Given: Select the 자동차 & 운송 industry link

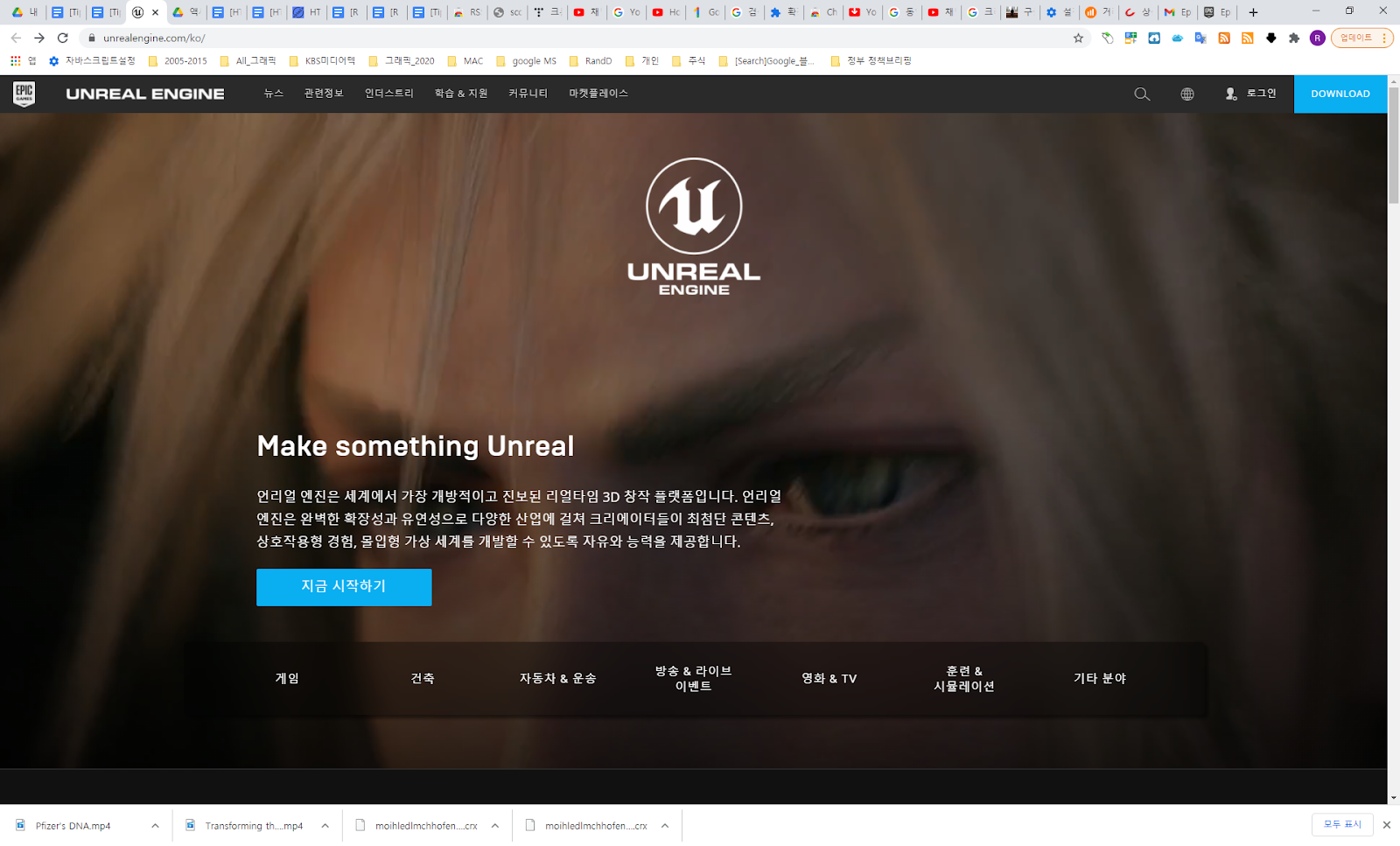Looking at the screenshot, I should click(x=558, y=678).
